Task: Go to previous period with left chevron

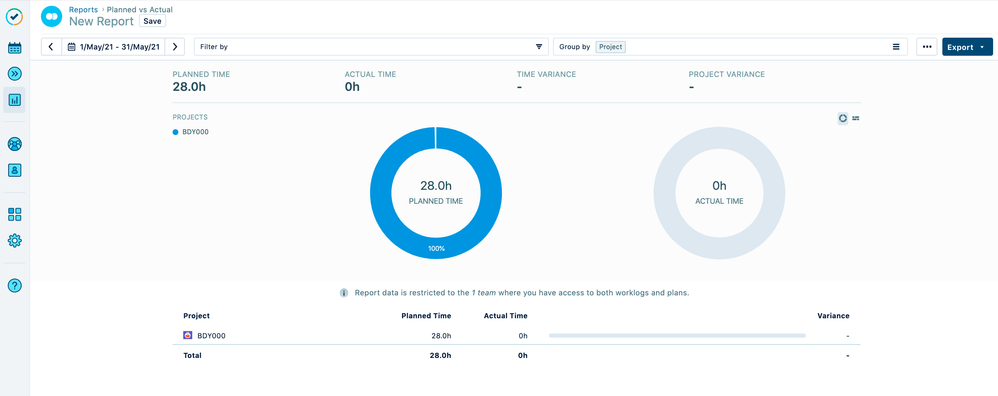Action: pos(51,47)
